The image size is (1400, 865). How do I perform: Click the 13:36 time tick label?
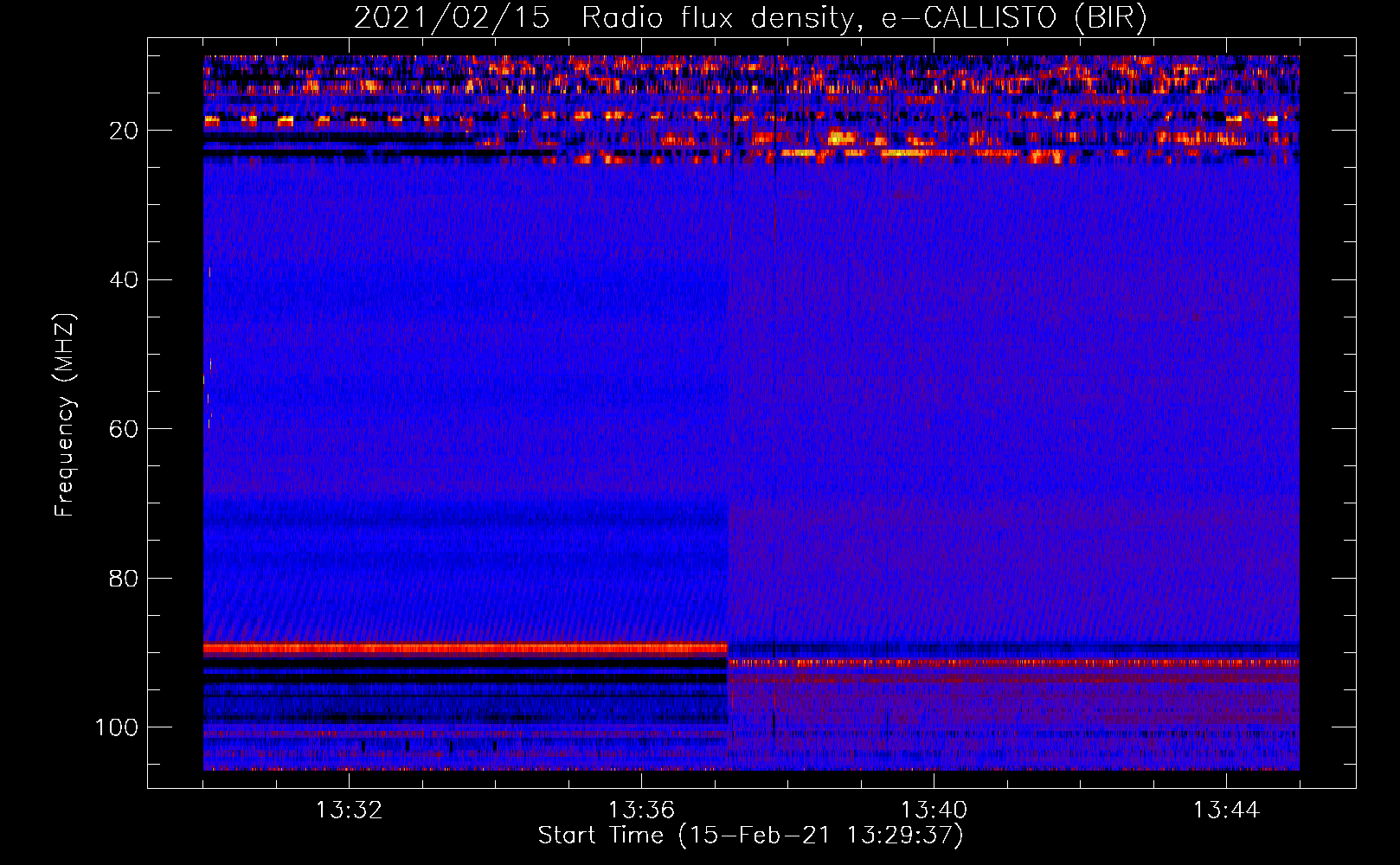tap(641, 811)
